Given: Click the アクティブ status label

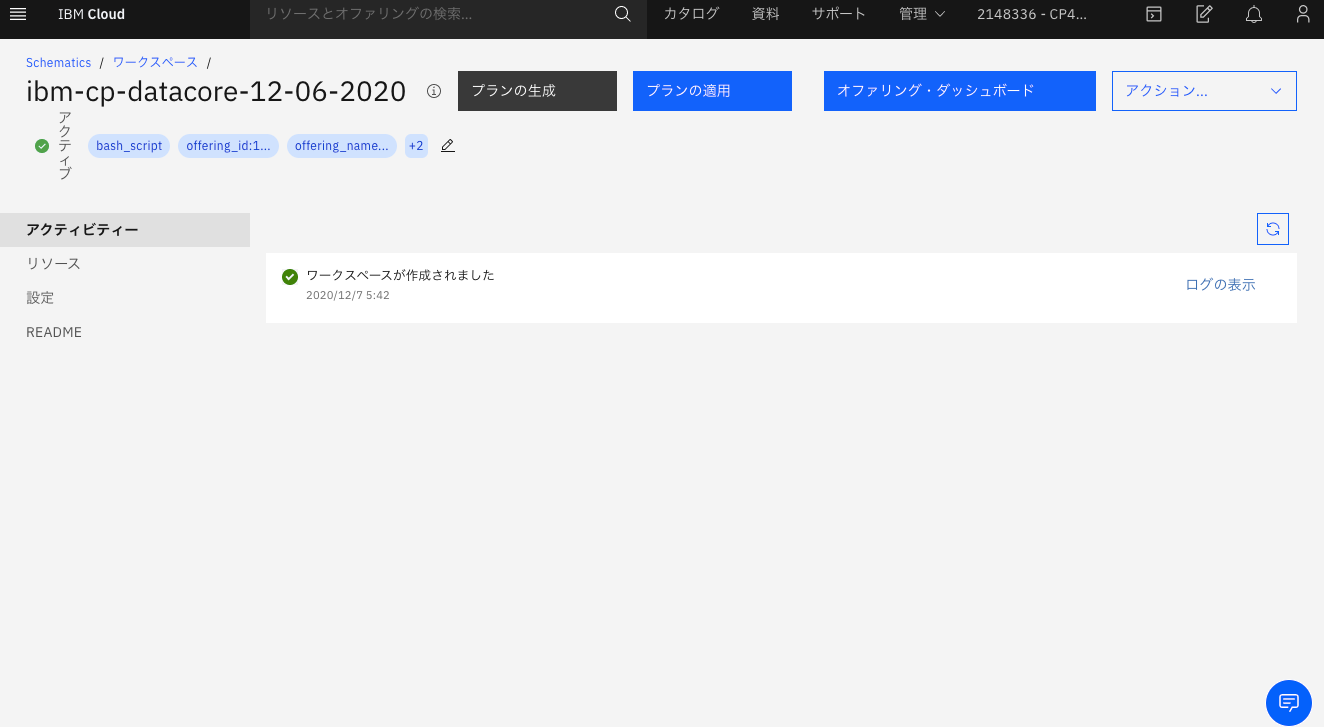Looking at the screenshot, I should (65, 146).
